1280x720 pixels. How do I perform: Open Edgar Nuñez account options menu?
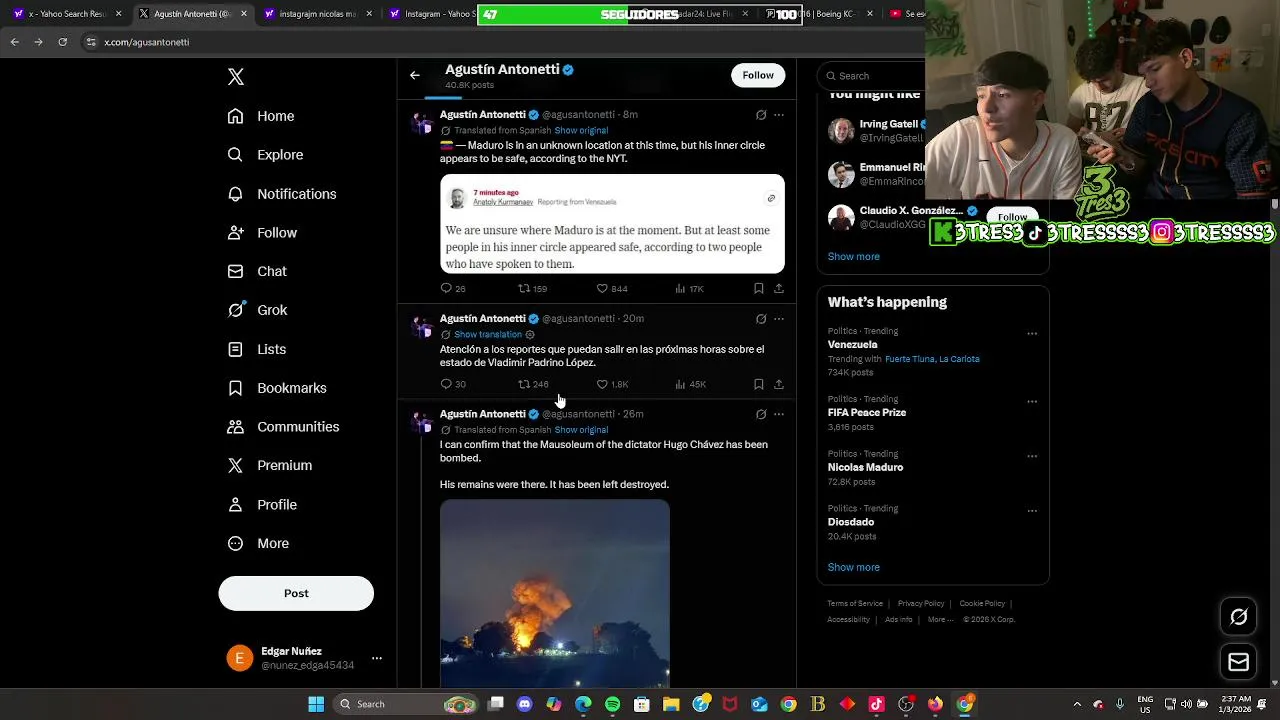(x=377, y=658)
